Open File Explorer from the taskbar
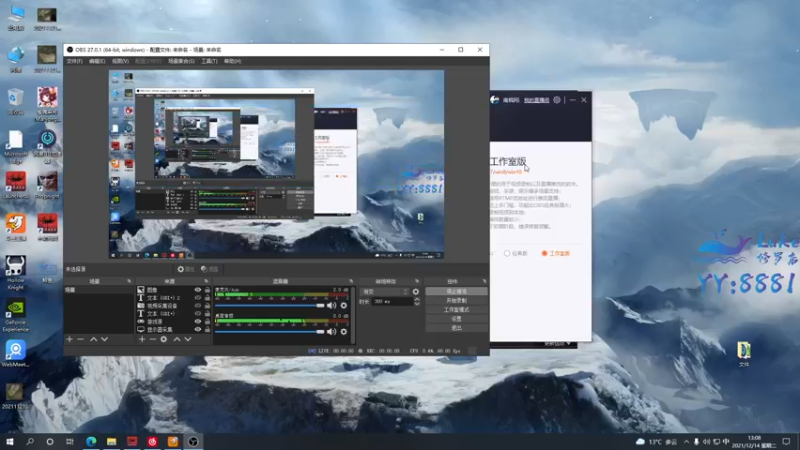The image size is (800, 450). pyautogui.click(x=112, y=441)
